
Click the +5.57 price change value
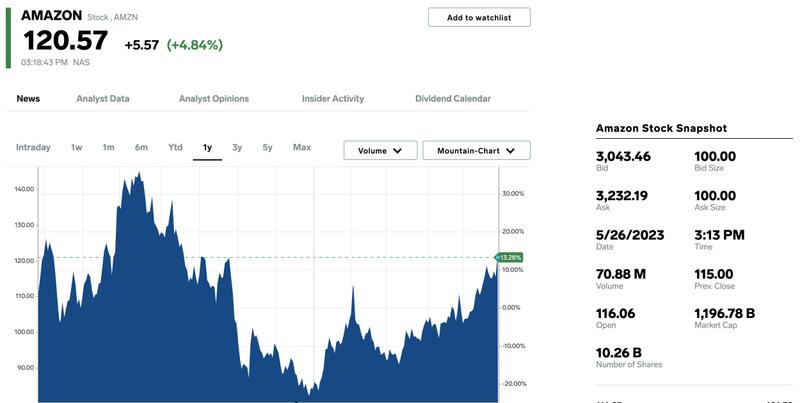142,45
